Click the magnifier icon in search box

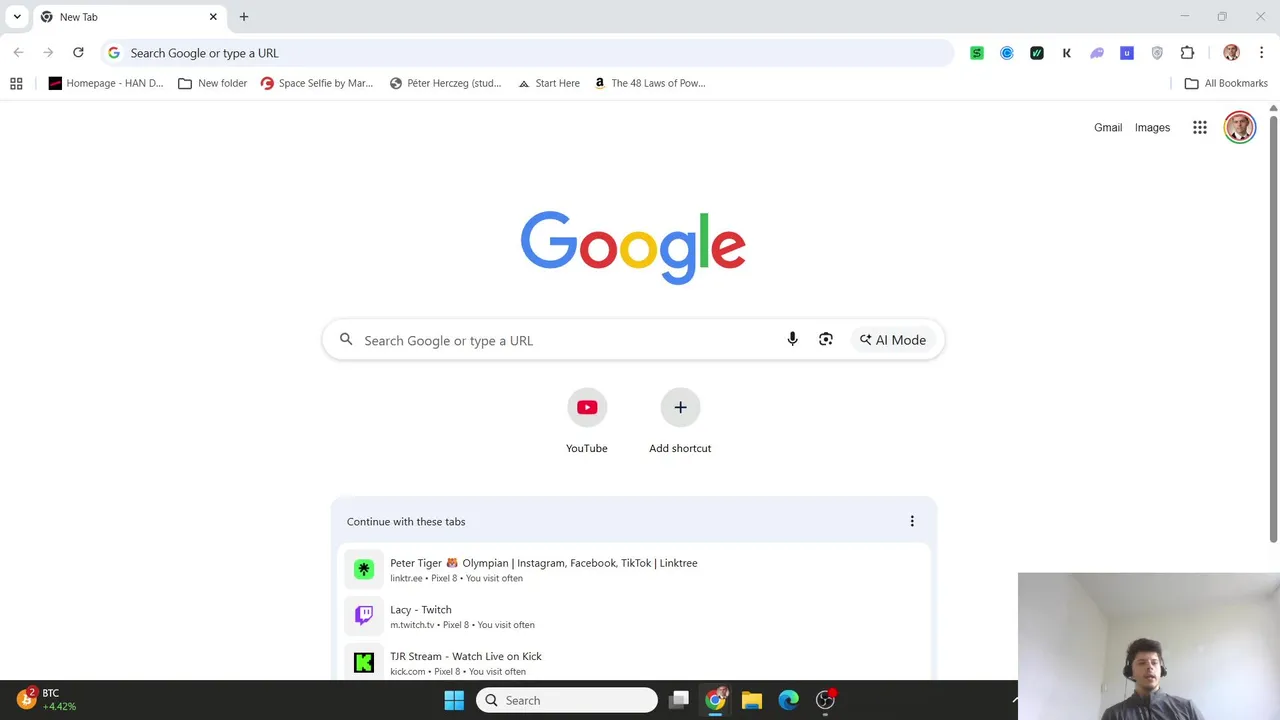(346, 340)
